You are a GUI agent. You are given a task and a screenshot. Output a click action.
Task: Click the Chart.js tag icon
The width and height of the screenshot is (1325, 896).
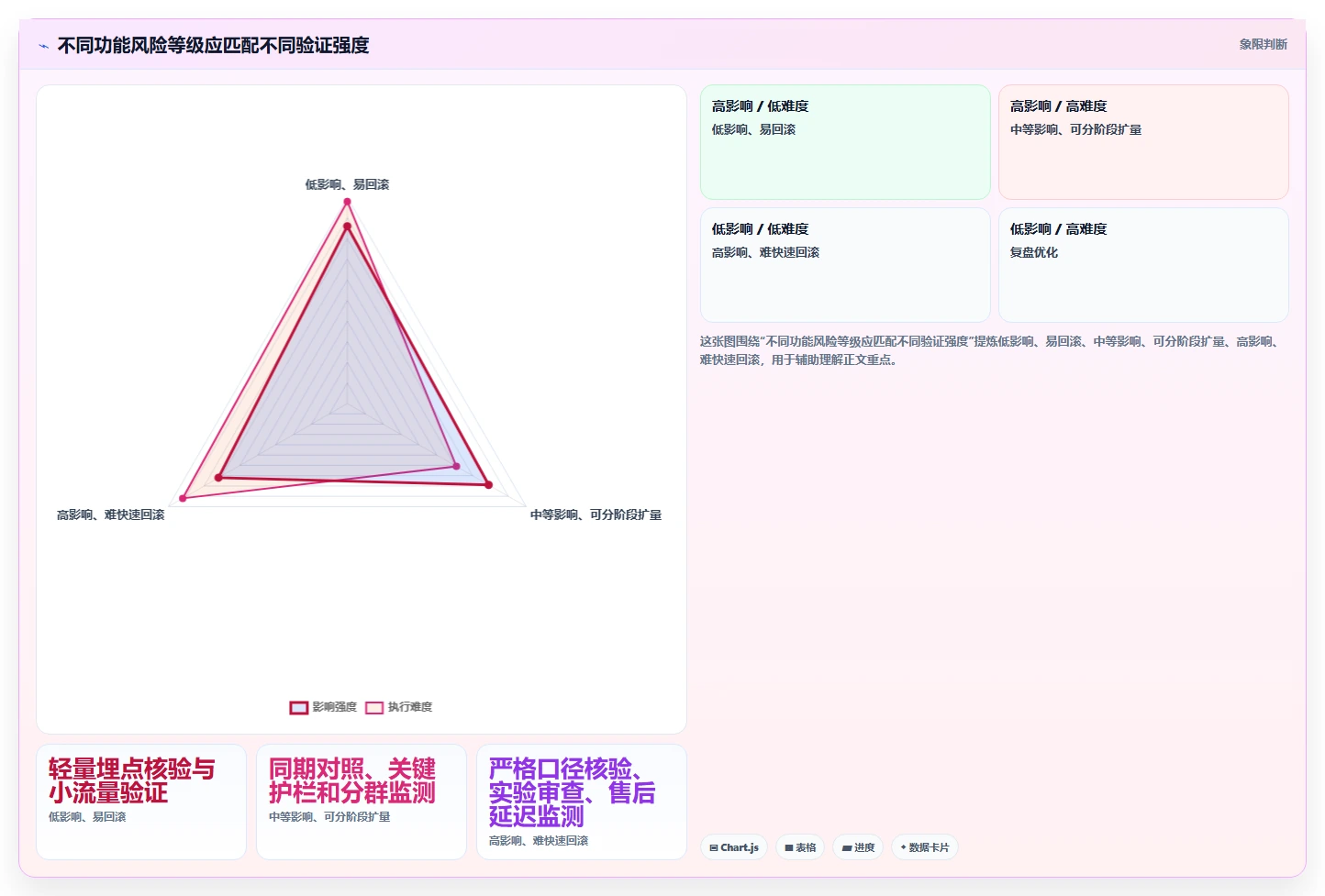(x=714, y=848)
